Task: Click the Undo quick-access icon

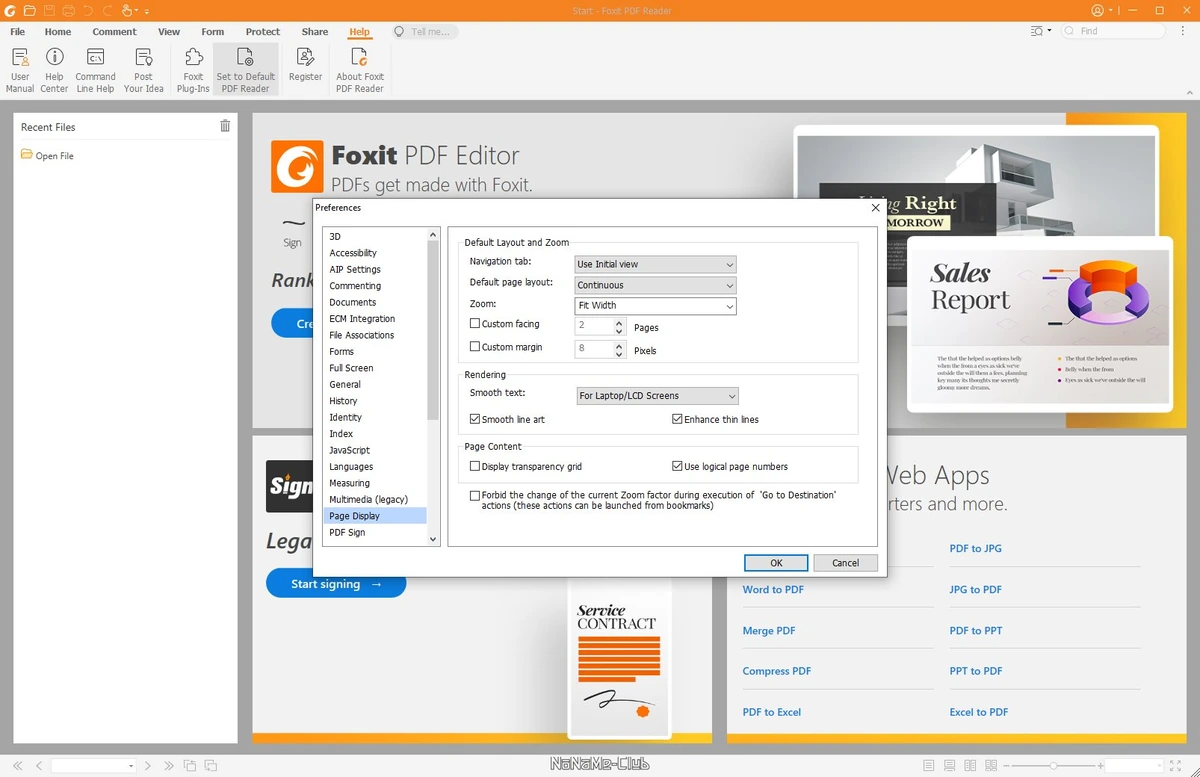Action: click(x=88, y=11)
